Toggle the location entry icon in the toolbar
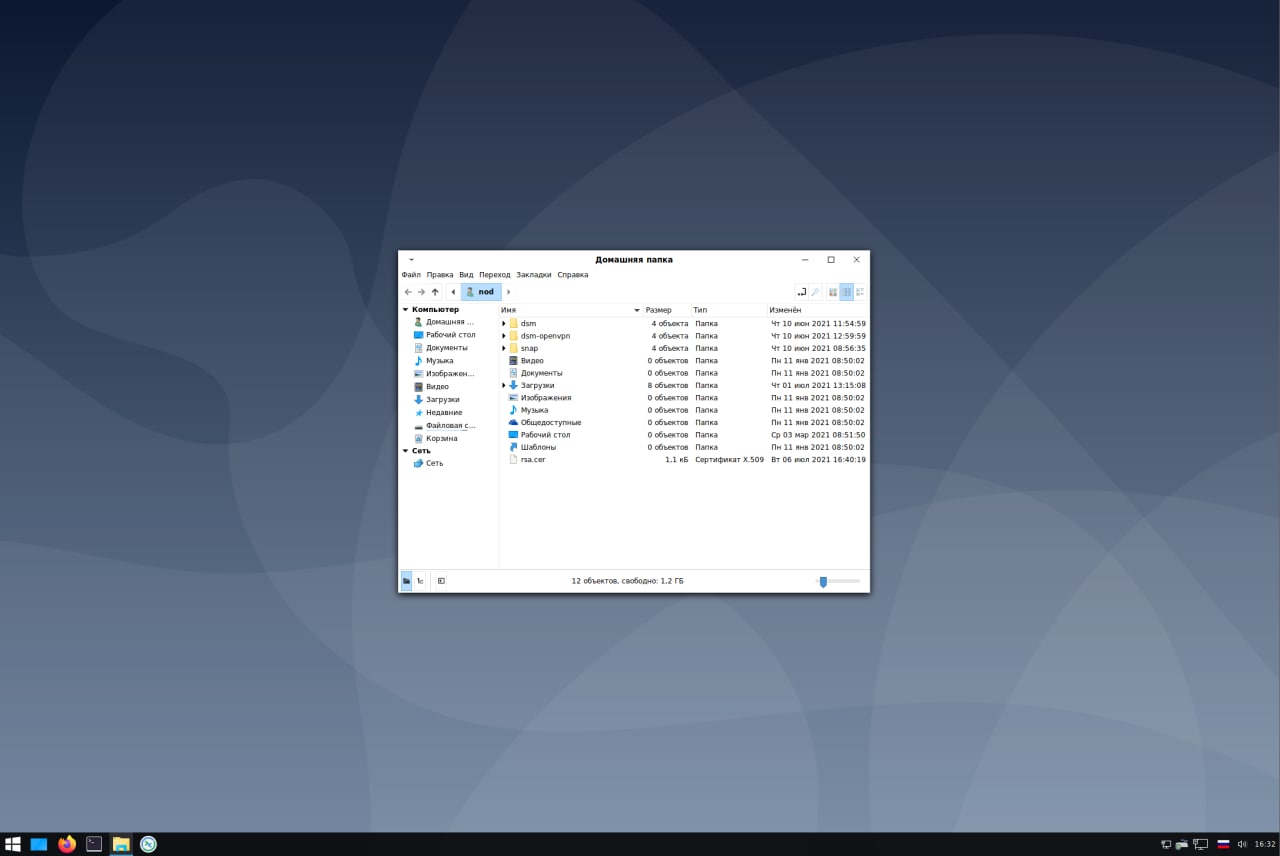 click(801, 292)
